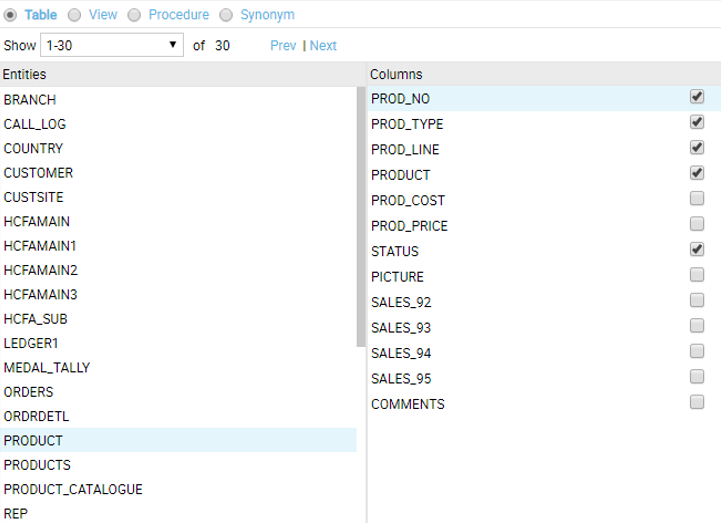Image resolution: width=721 pixels, height=523 pixels.
Task: Check the PROD_COST column checkbox
Action: [697, 198]
